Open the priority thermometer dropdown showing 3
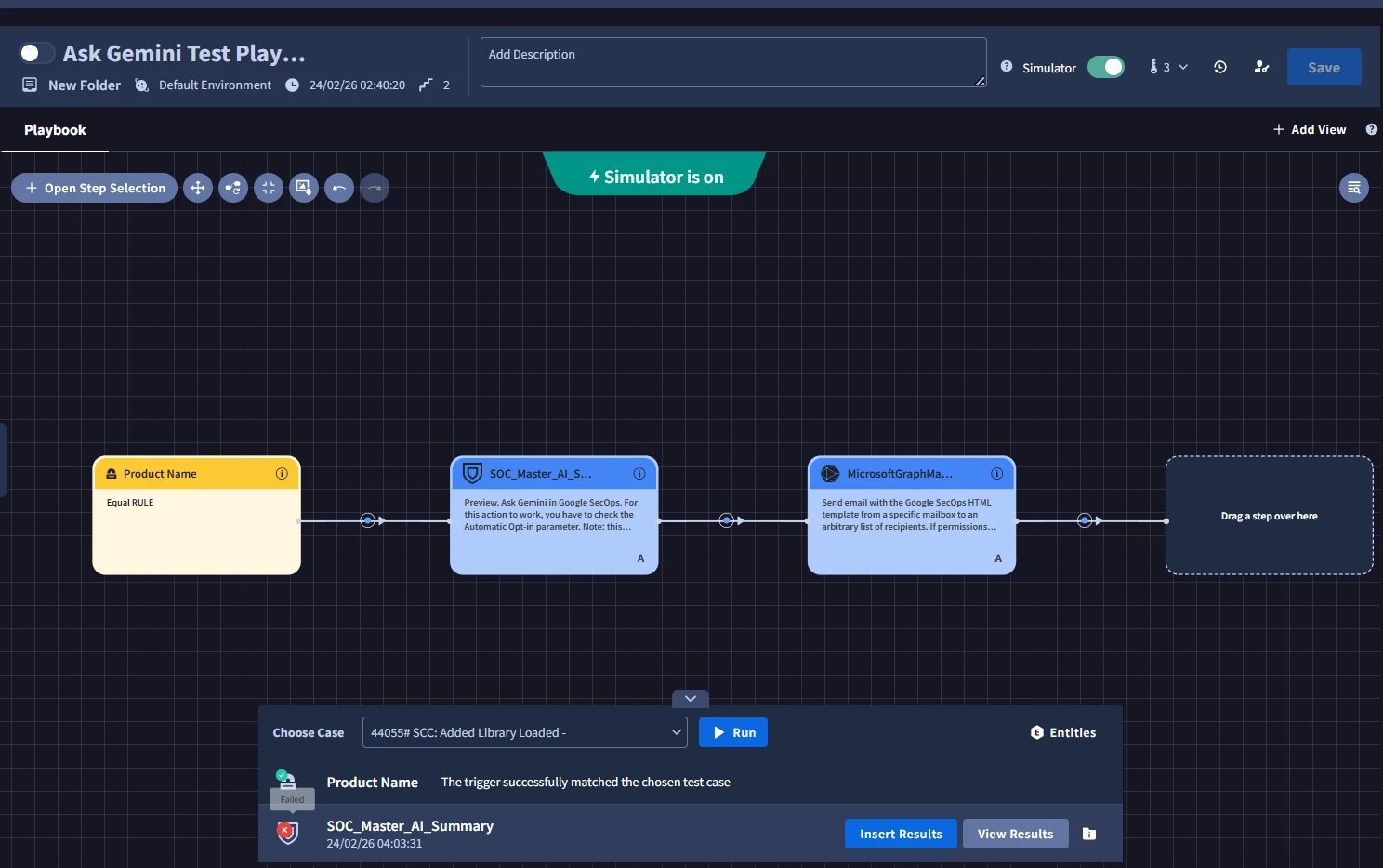The height and width of the screenshot is (868, 1383). (1168, 67)
